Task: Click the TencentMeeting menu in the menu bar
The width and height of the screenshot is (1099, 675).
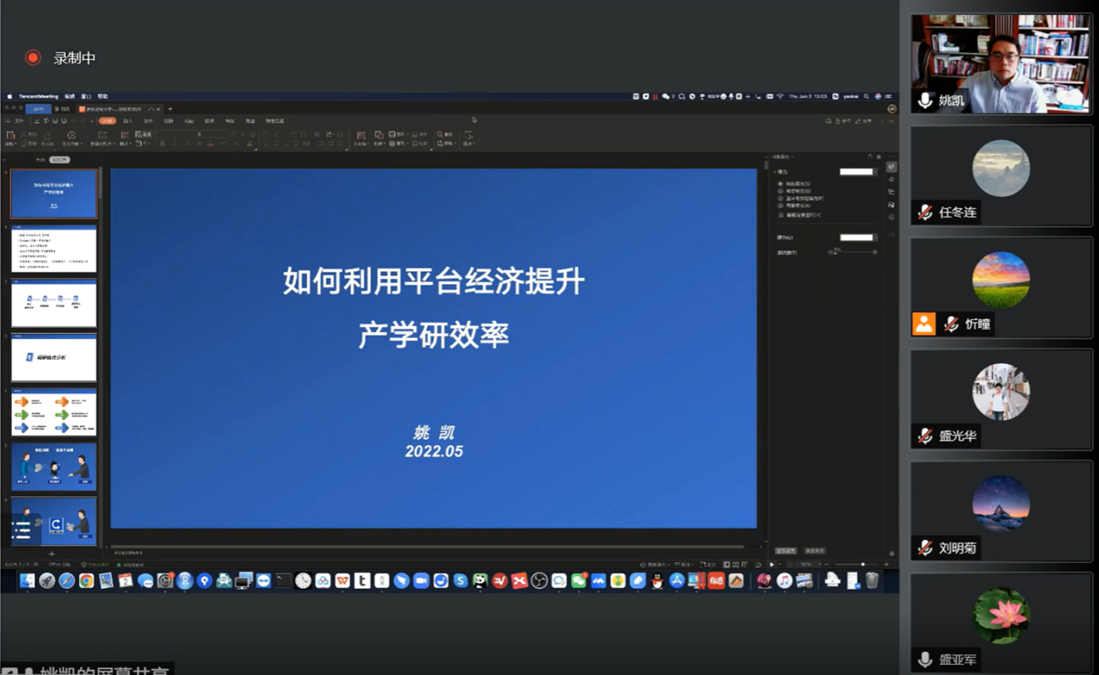Action: coord(38,97)
